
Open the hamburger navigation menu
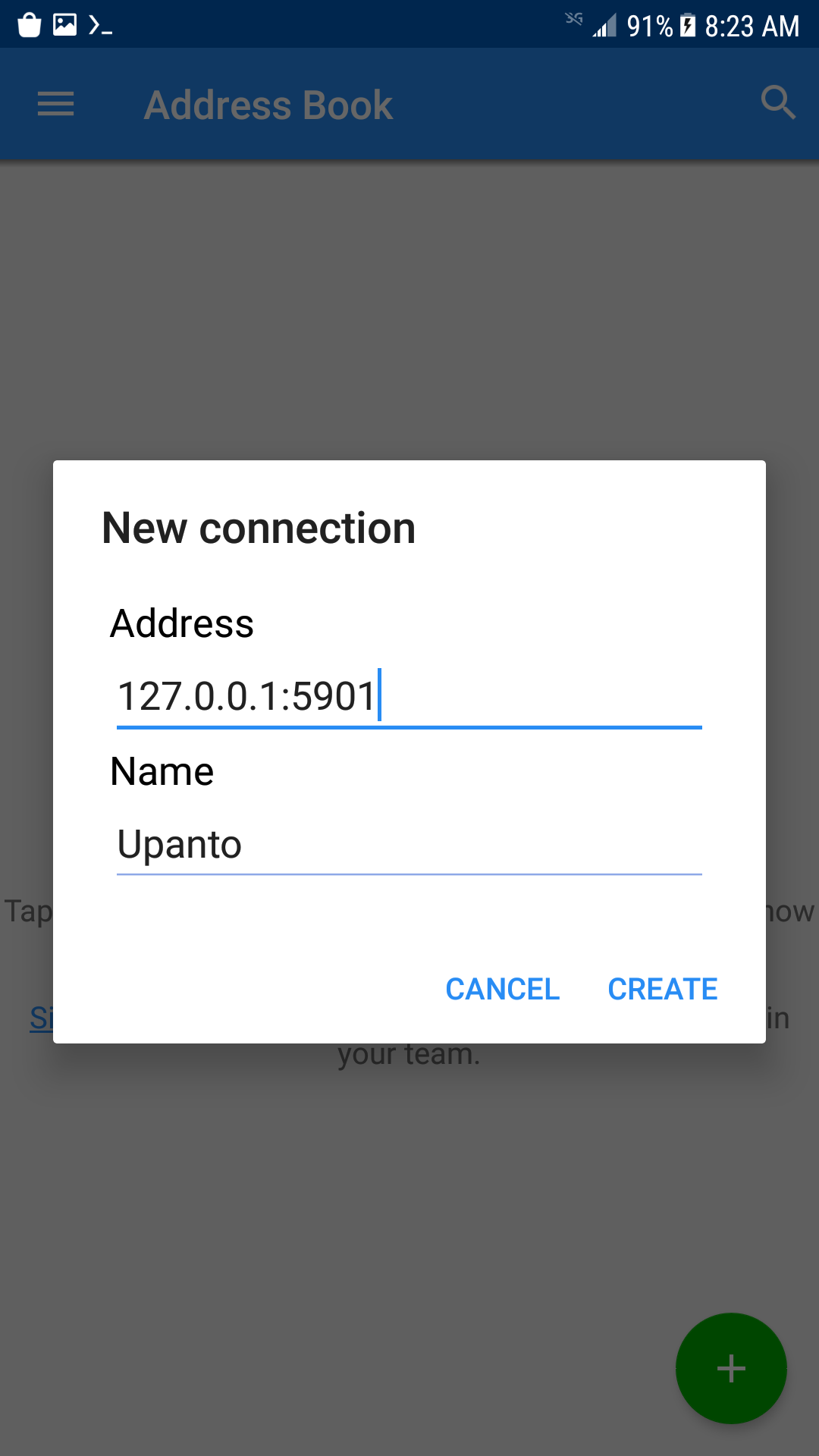tap(56, 104)
